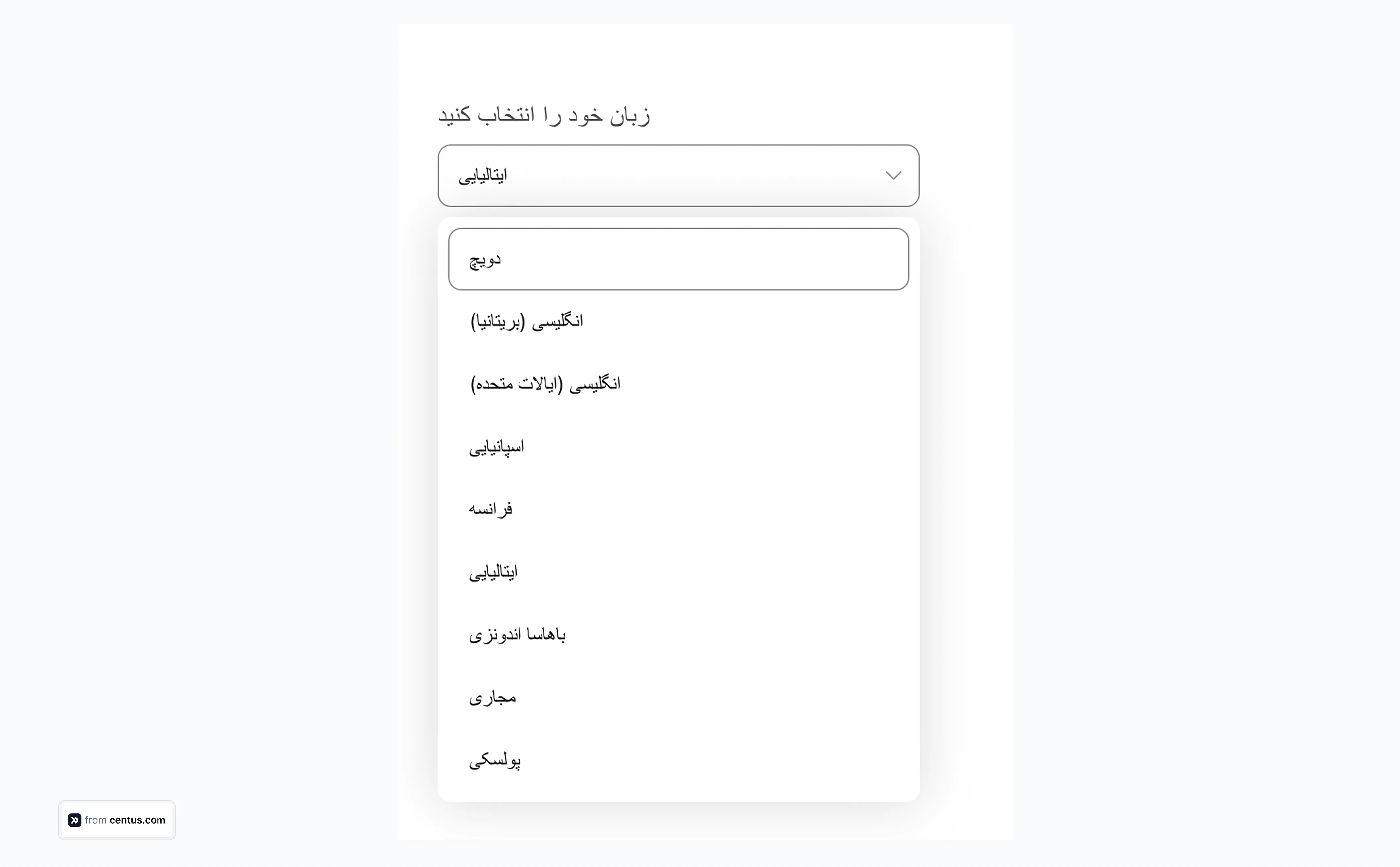This screenshot has height=867, width=1400.
Task: Click the زبان خود را انتخاب کنید heading
Action: tap(544, 115)
